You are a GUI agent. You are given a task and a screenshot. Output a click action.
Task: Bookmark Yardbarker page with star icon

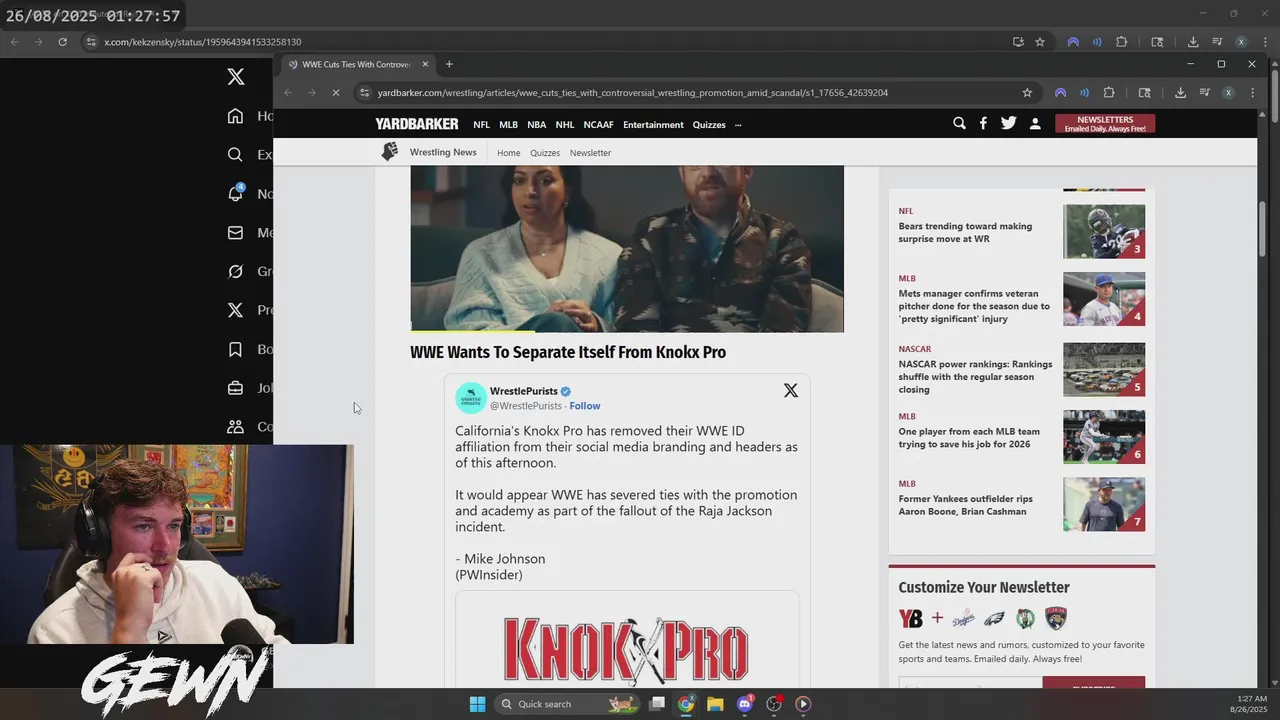pyautogui.click(x=1027, y=92)
